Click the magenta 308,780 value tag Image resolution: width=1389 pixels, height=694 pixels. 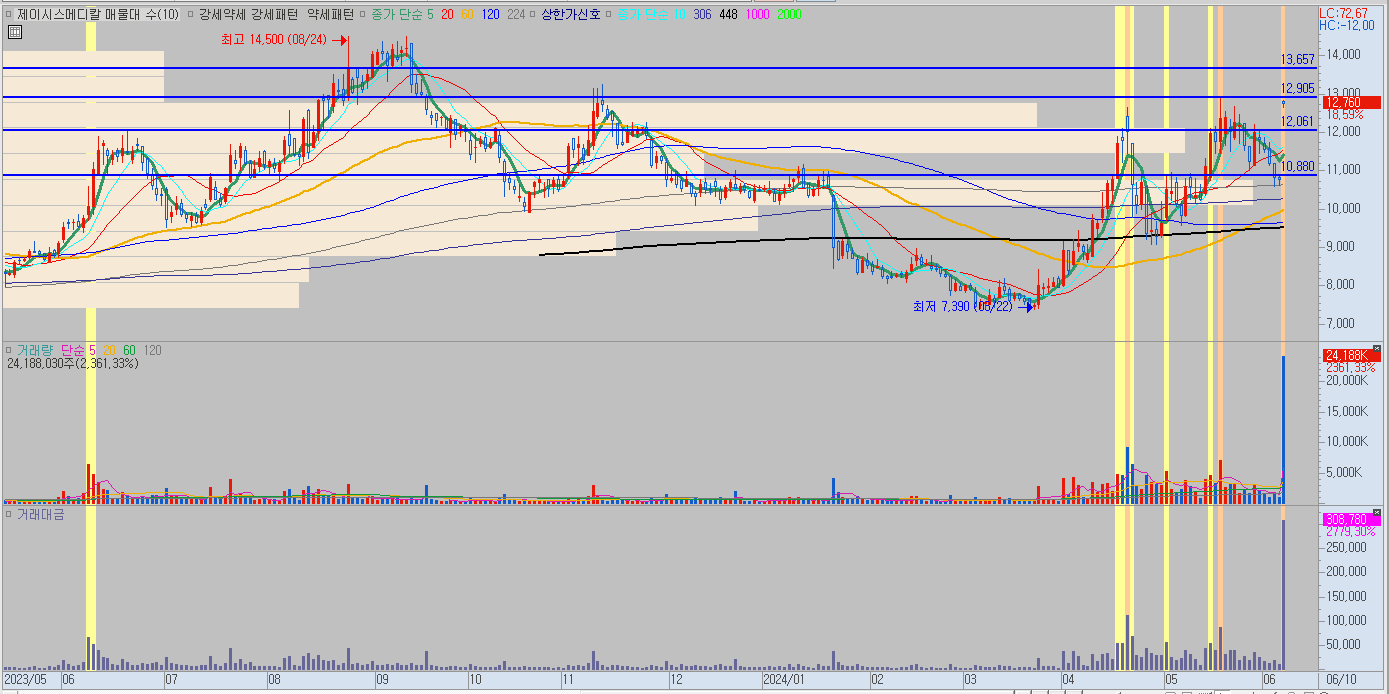click(x=1351, y=519)
